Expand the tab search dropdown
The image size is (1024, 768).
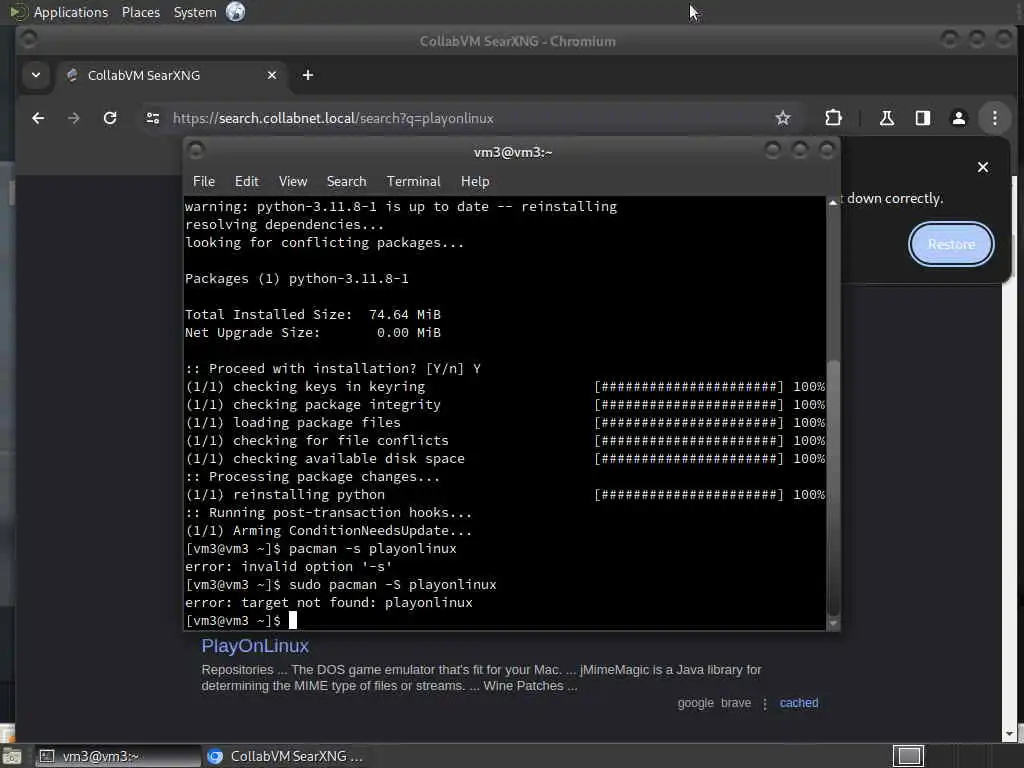(36, 75)
